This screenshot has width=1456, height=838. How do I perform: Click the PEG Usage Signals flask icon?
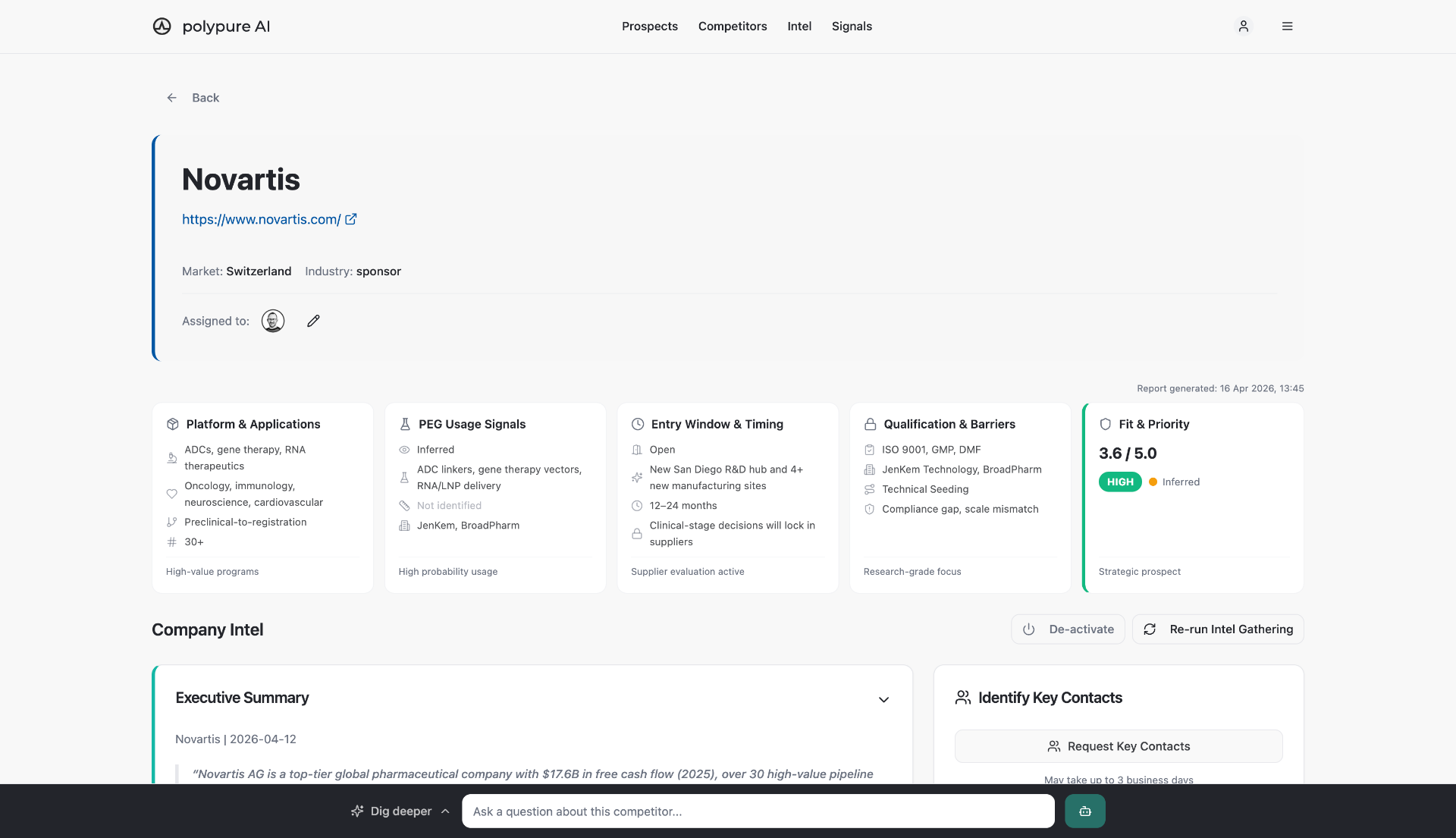click(405, 424)
